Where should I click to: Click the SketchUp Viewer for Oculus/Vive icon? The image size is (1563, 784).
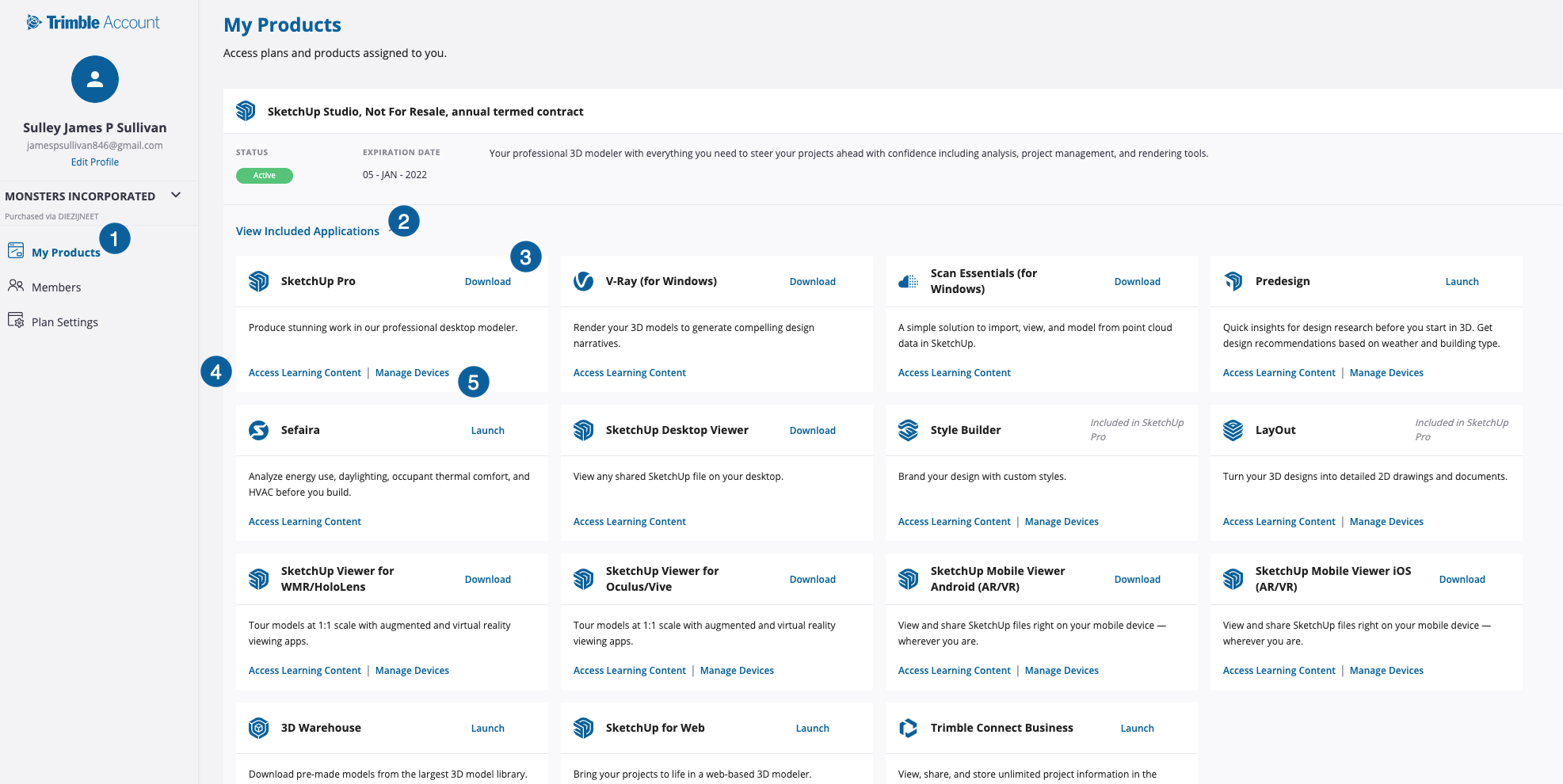584,579
